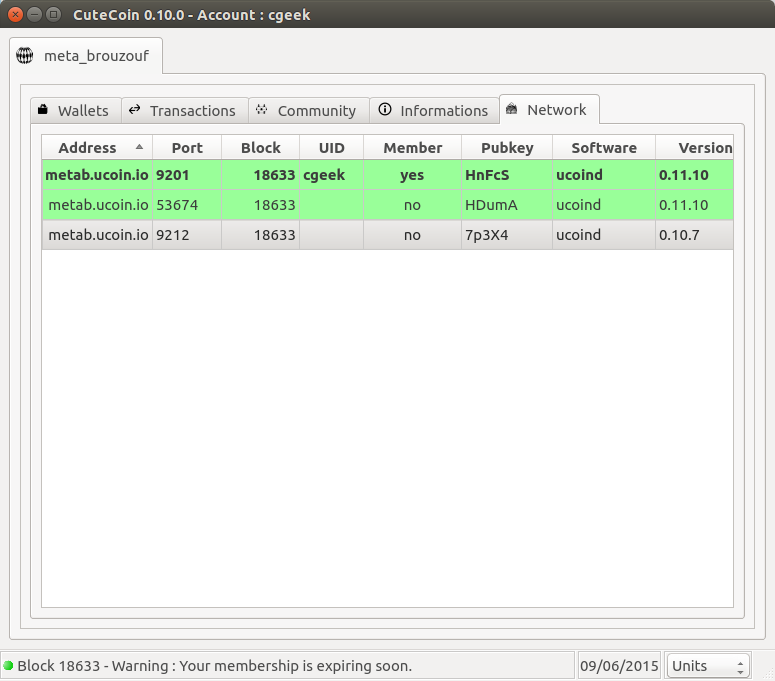The height and width of the screenshot is (681, 775).
Task: Click the block 18633 cell in cgeek row
Action: click(x=260, y=175)
